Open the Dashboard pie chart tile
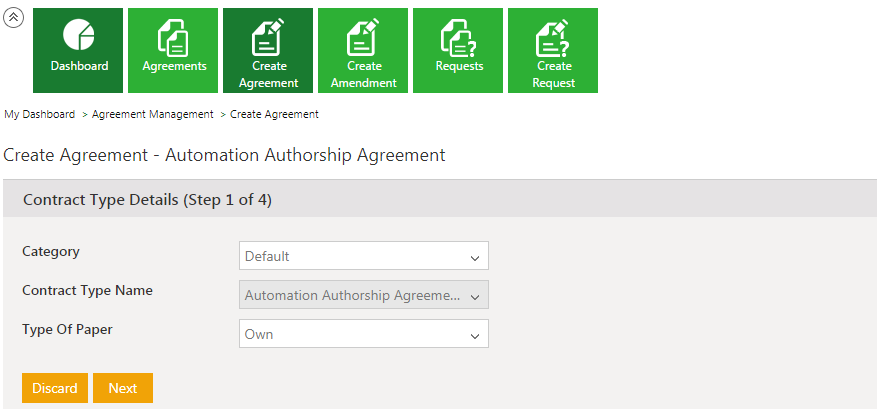 click(x=78, y=50)
